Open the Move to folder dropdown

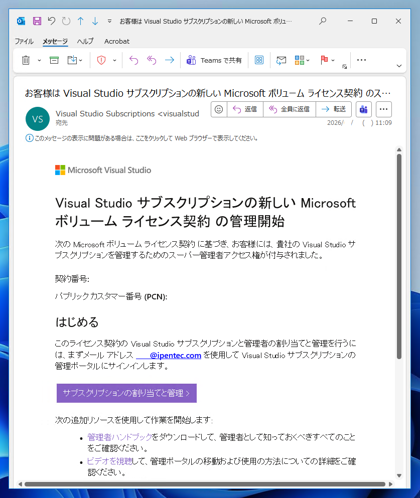(75, 60)
